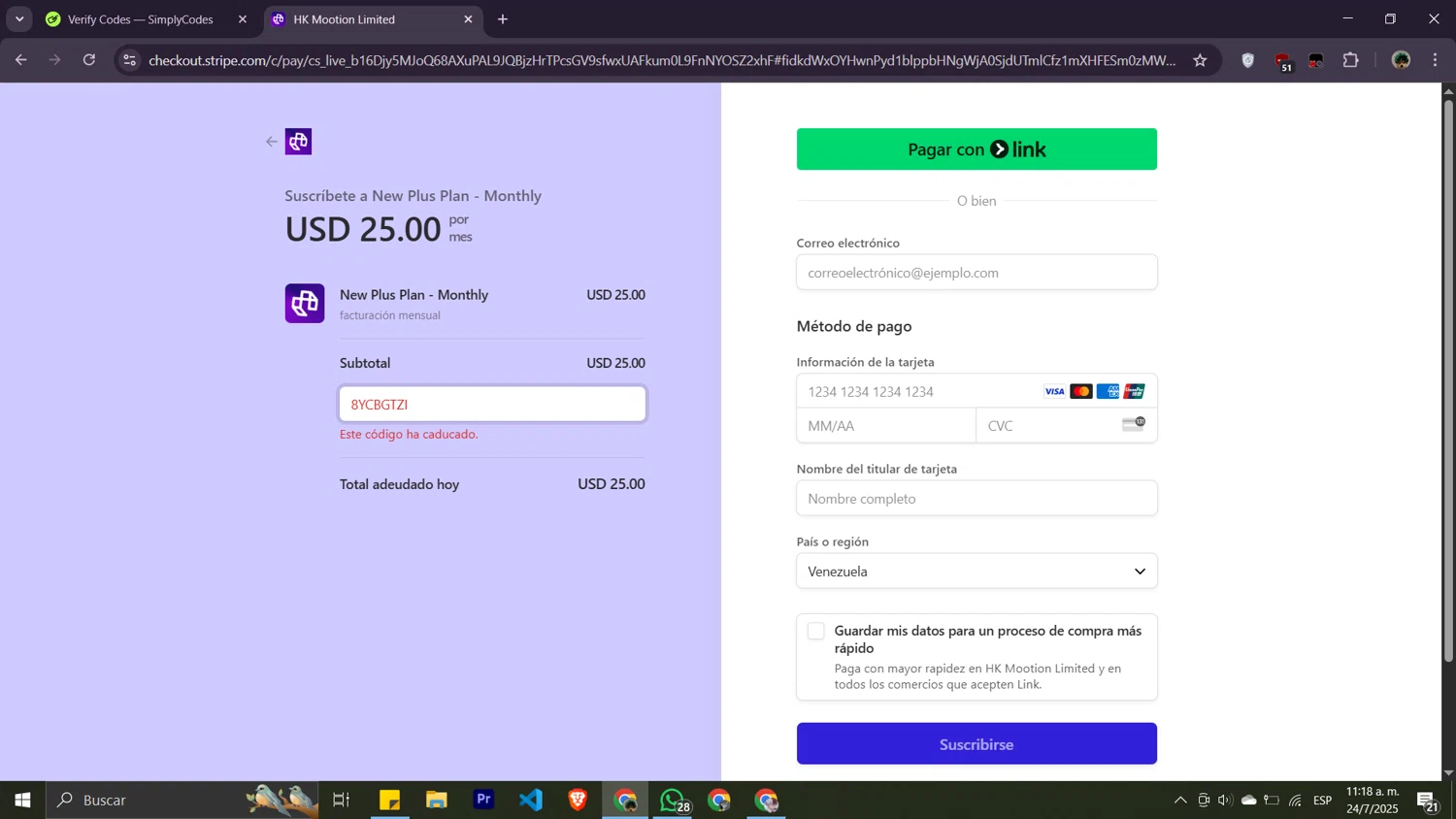Click the OneDrive cloud tray icon
The height and width of the screenshot is (819, 1456).
click(x=1248, y=801)
